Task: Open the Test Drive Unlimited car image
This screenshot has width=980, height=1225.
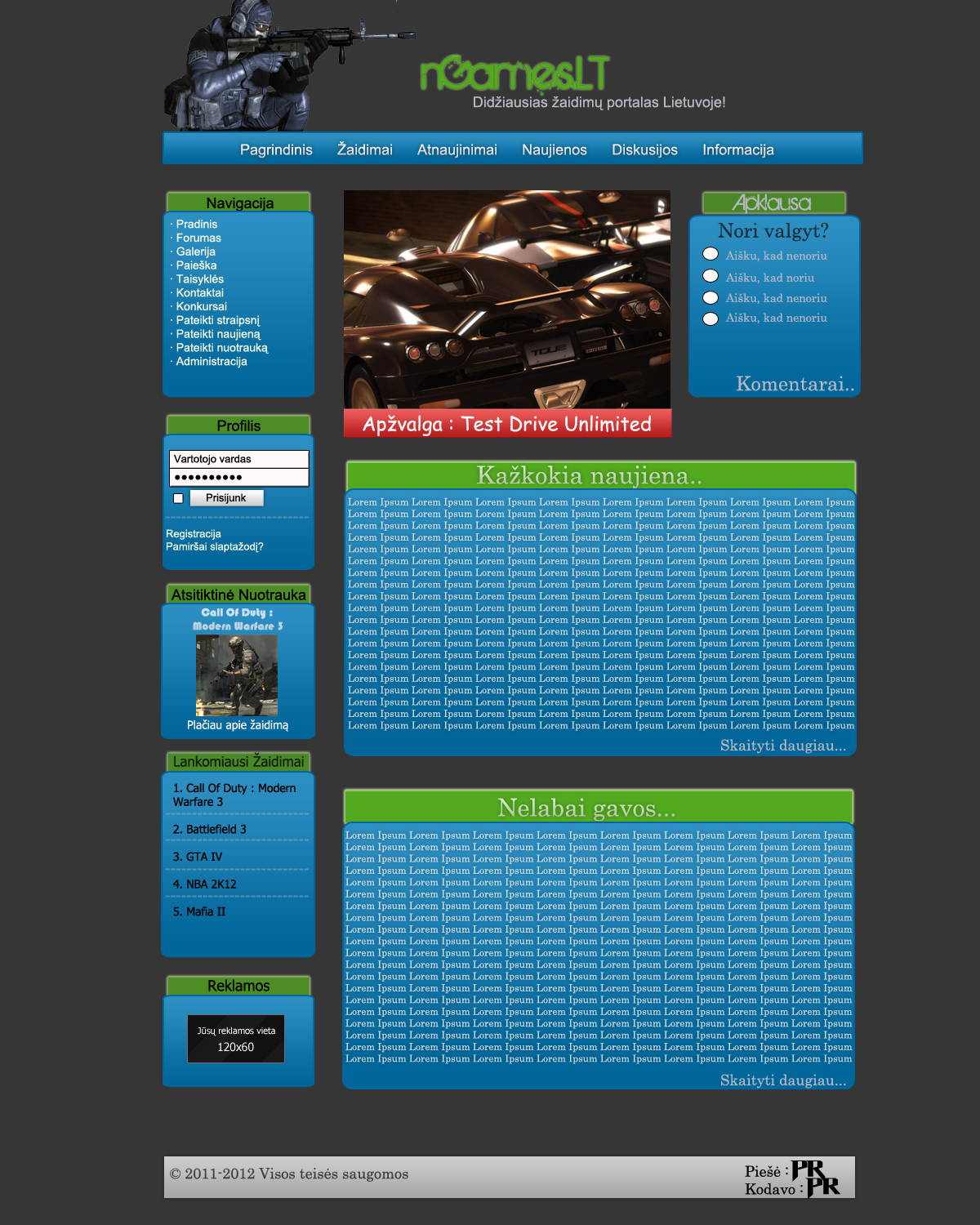Action: [507, 300]
